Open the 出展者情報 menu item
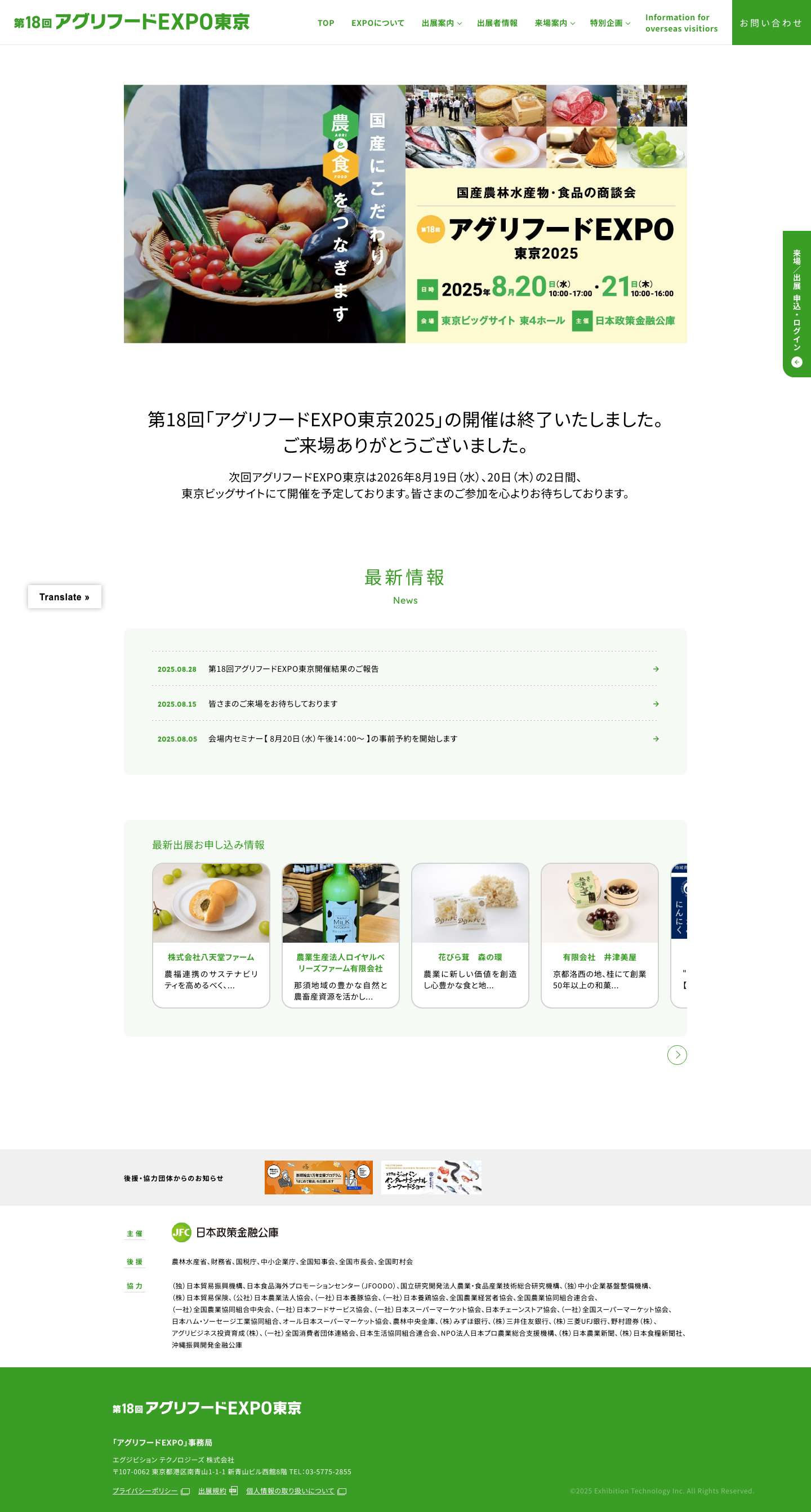Screen dimensions: 811x1512 (x=497, y=23)
